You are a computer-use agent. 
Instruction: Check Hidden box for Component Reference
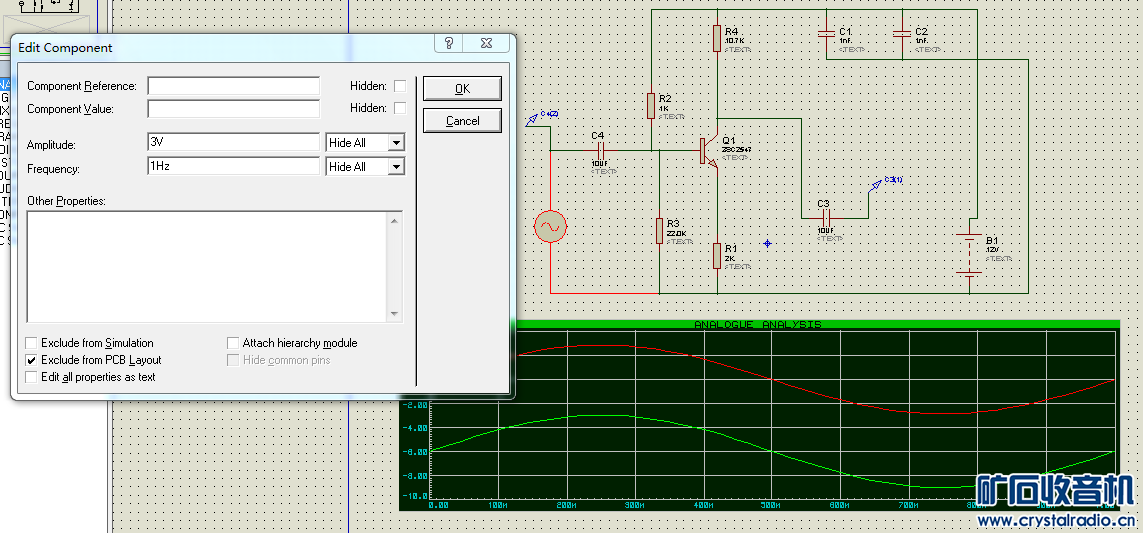click(400, 86)
